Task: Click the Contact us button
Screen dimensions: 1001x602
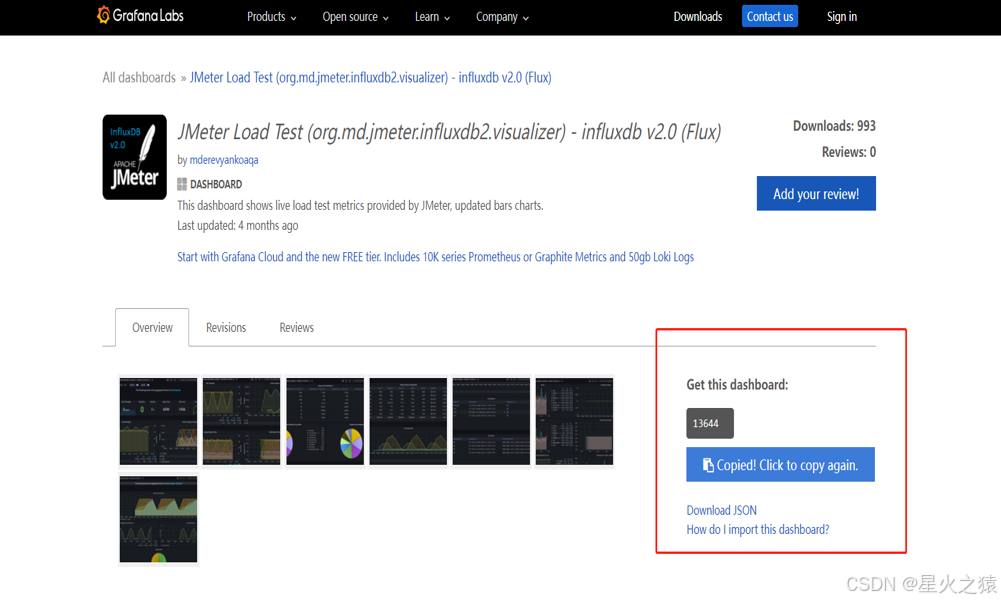Action: point(770,17)
